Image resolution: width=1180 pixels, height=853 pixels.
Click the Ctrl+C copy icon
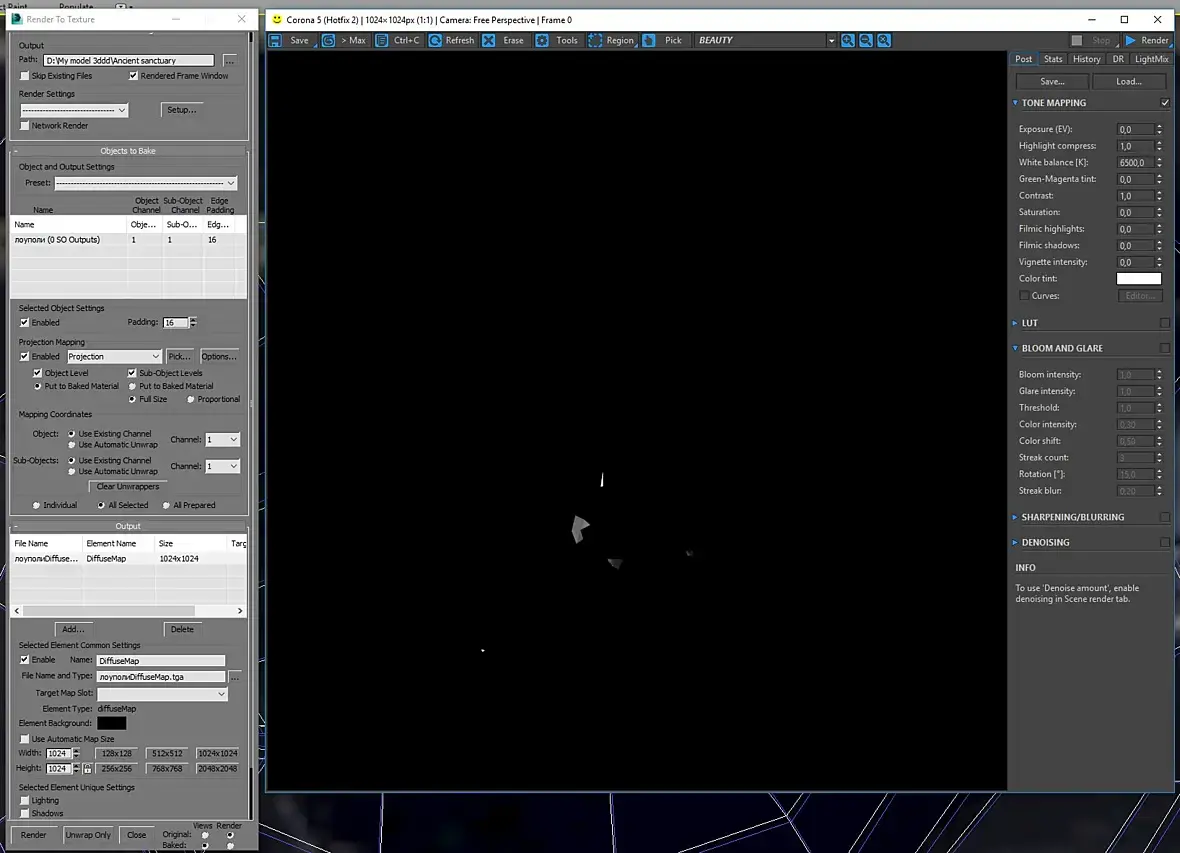point(382,41)
